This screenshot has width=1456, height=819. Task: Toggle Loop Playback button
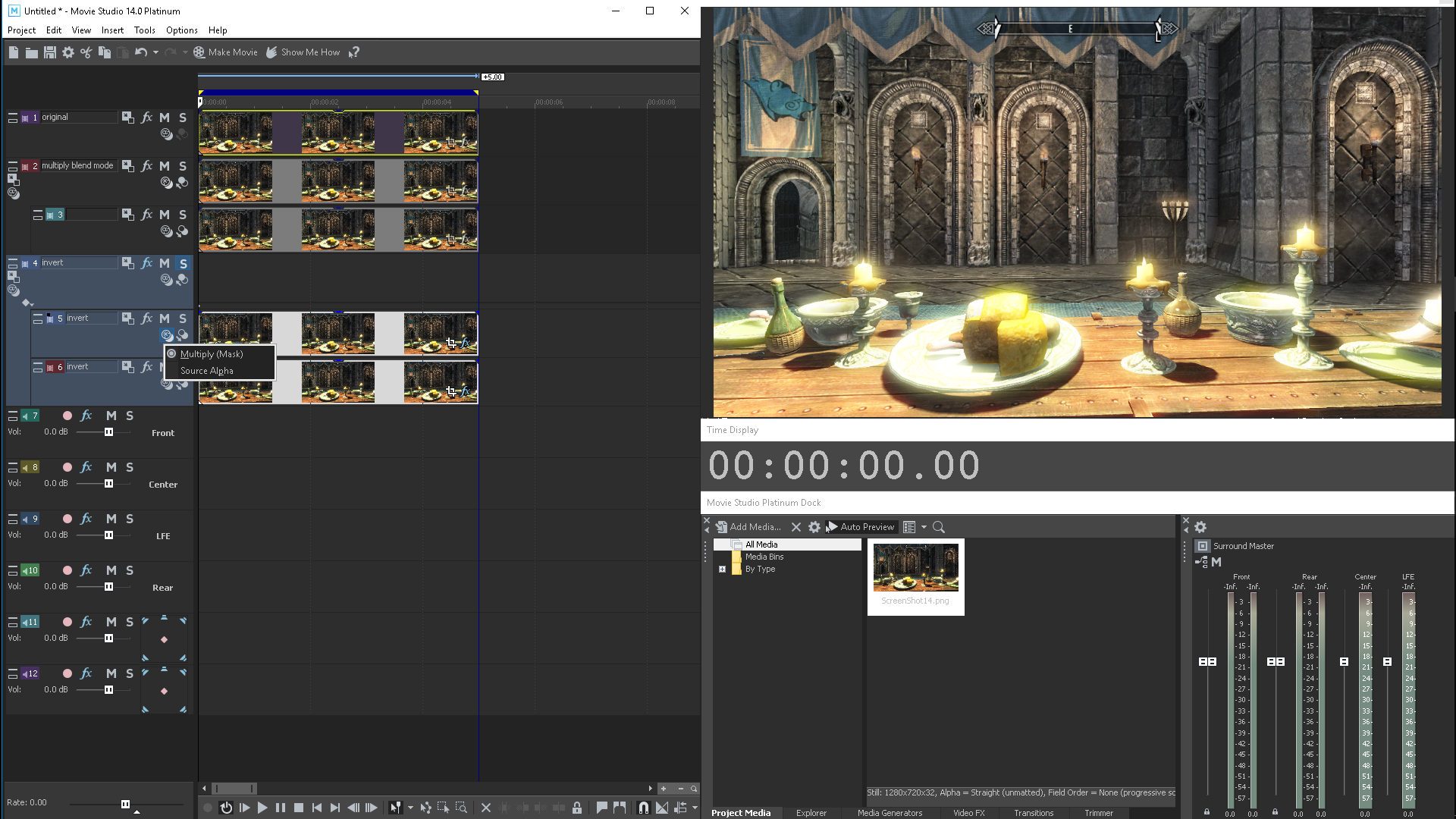[x=226, y=808]
